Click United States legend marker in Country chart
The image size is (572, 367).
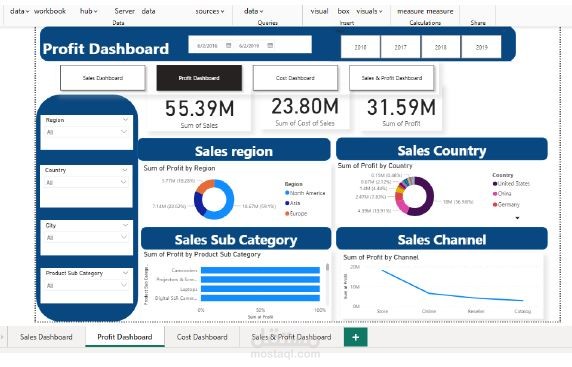click(x=495, y=184)
